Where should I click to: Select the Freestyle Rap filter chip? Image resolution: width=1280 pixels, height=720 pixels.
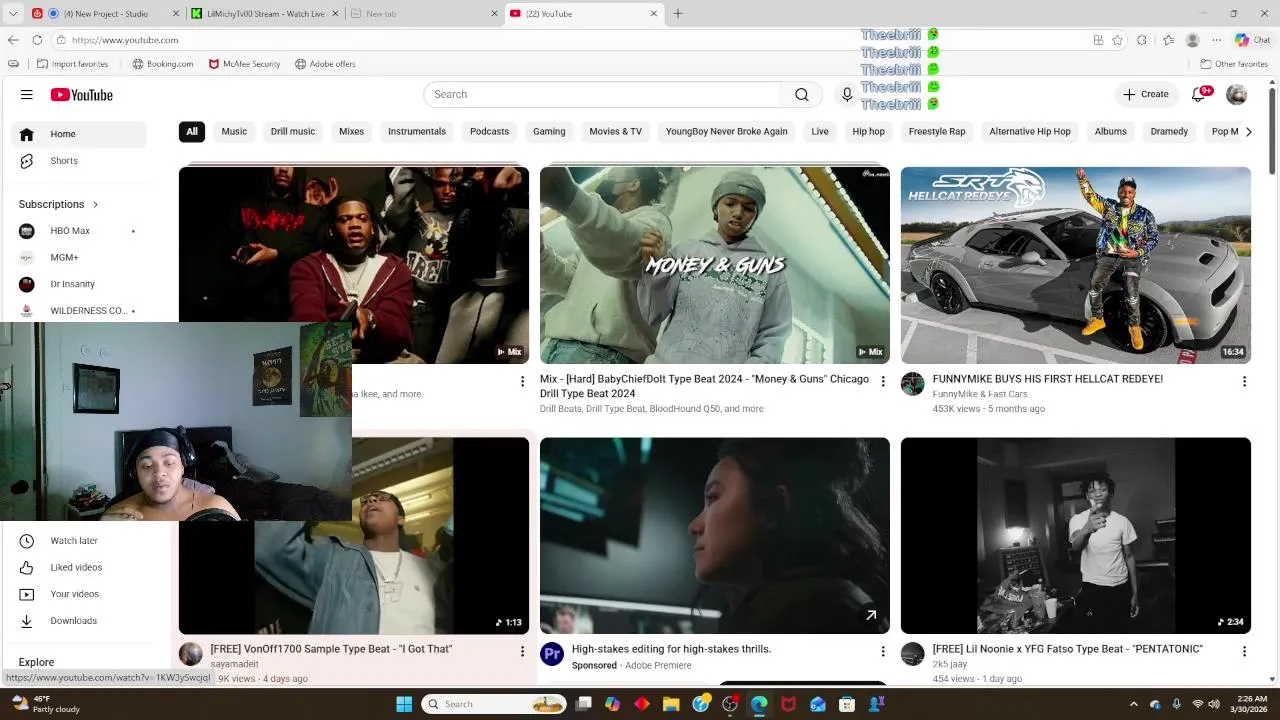(x=937, y=132)
